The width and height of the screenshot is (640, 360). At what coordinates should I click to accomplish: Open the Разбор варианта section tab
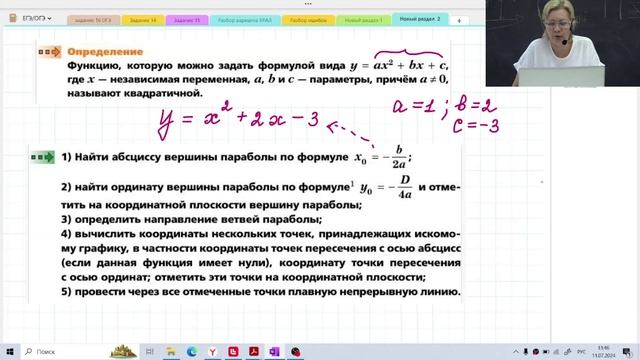point(245,20)
